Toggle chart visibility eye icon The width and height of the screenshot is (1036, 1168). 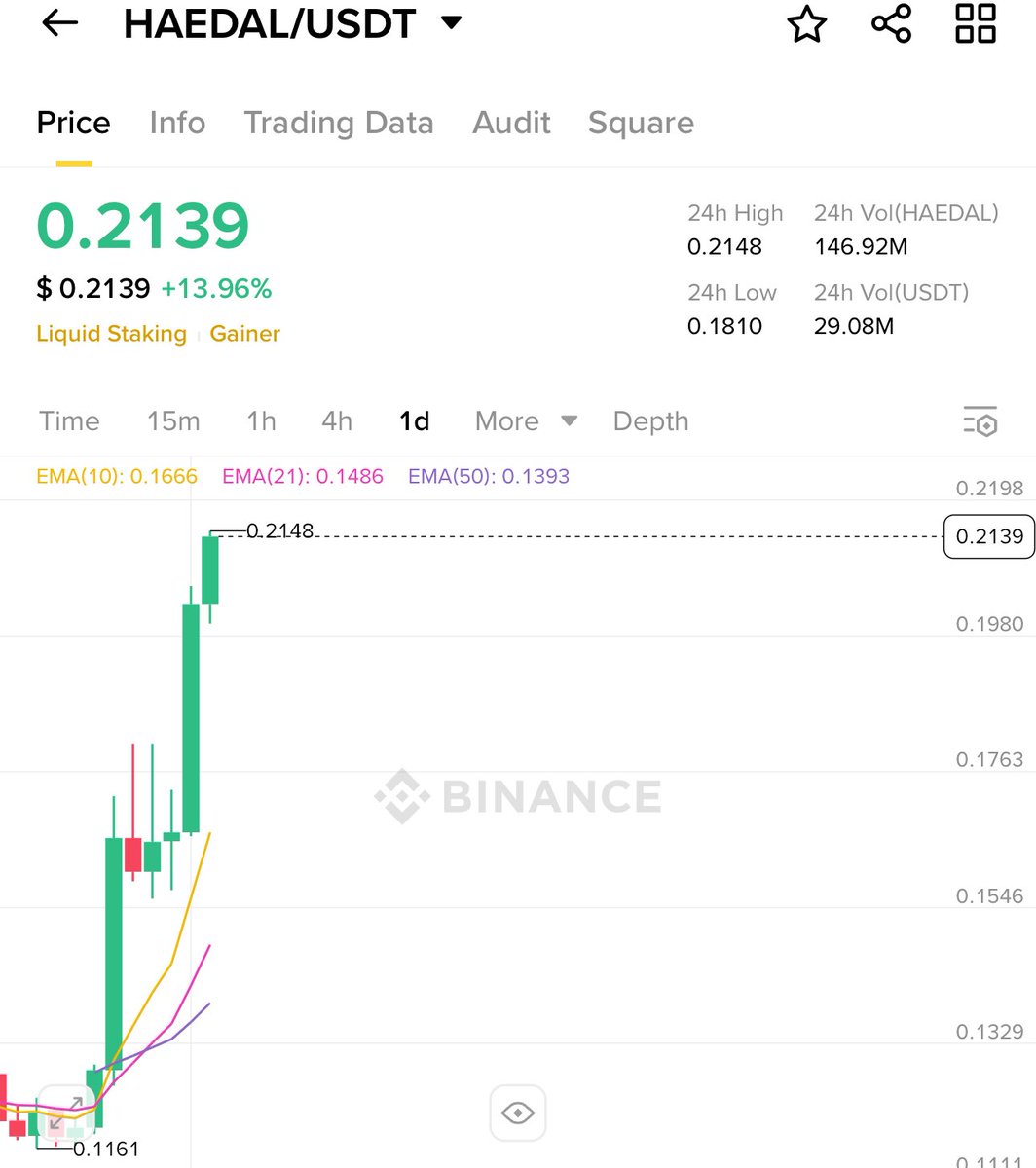(517, 1113)
